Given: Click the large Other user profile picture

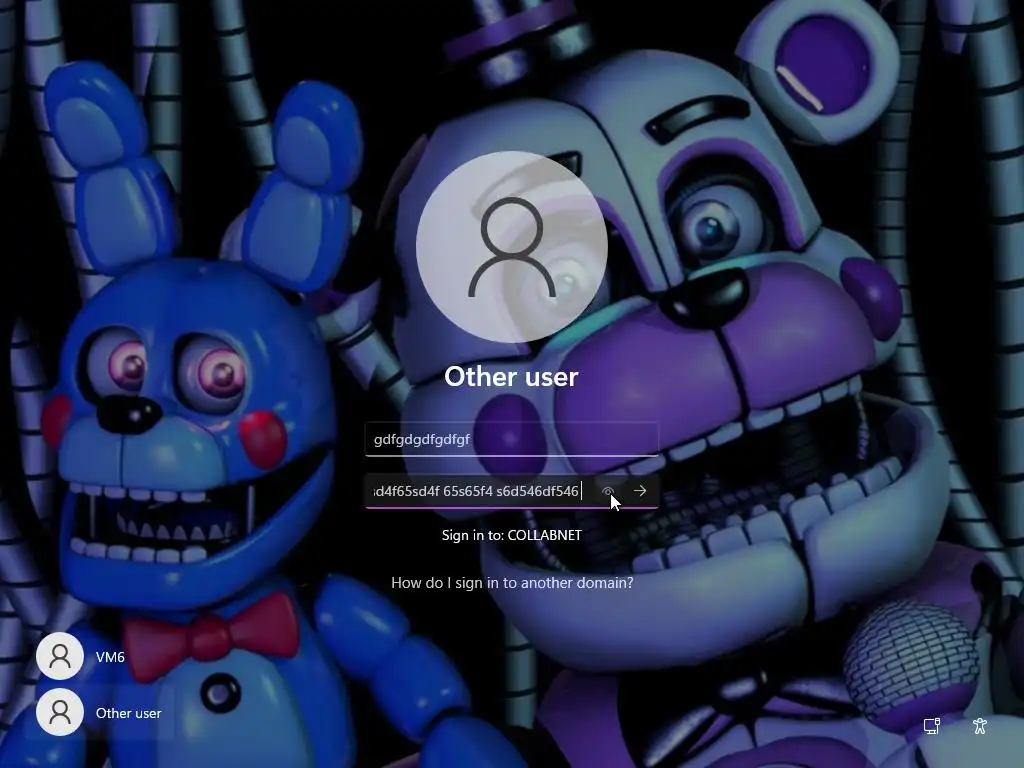Looking at the screenshot, I should (512, 247).
